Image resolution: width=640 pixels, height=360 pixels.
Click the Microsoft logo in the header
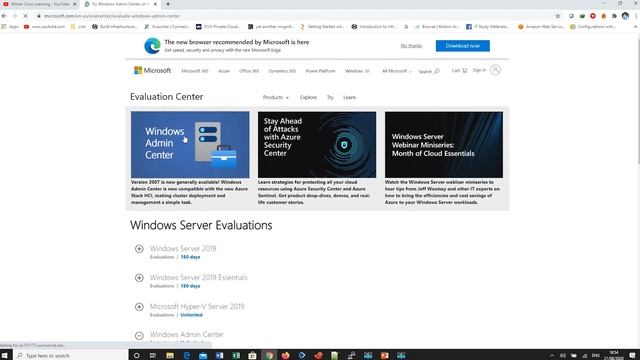tap(152, 70)
